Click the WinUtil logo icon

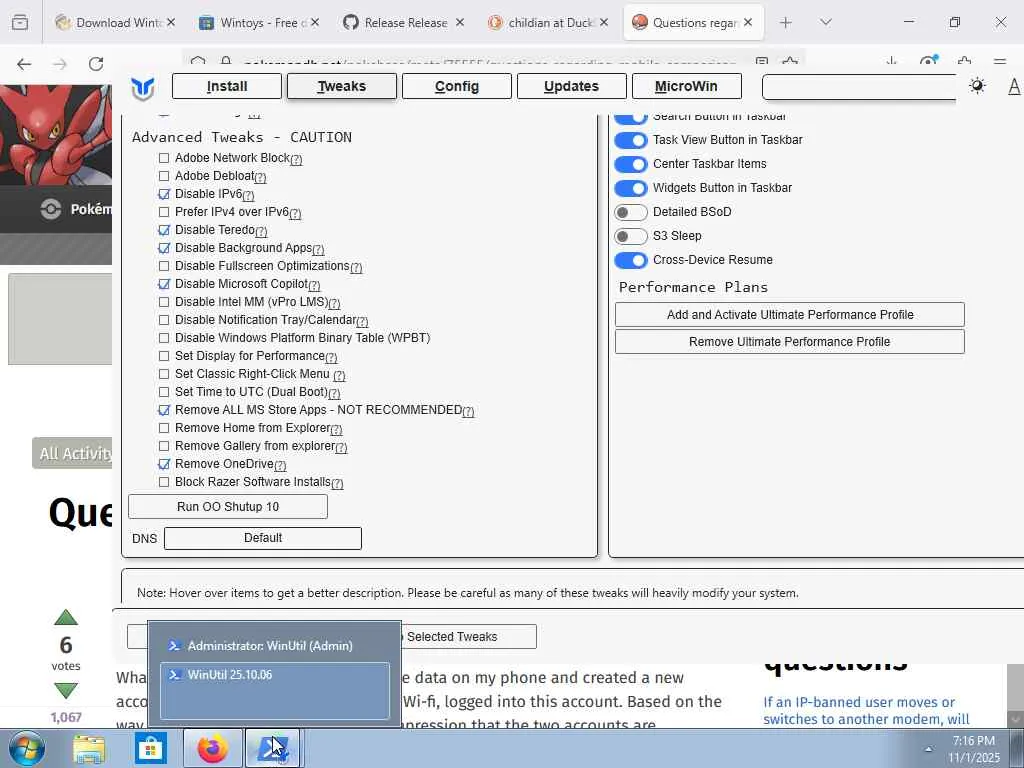pyautogui.click(x=142, y=88)
